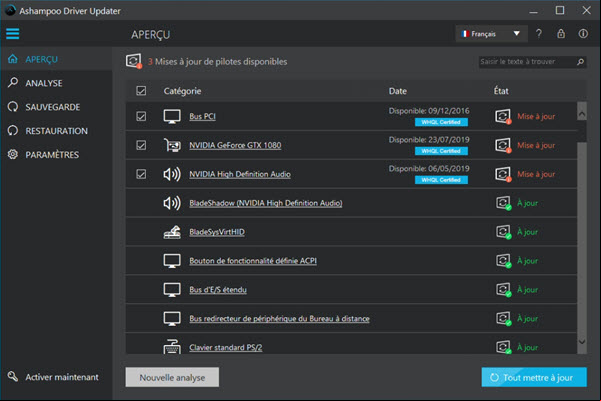The height and width of the screenshot is (401, 601).
Task: Uncheck the Bus PCI checkbox
Action: click(x=141, y=116)
